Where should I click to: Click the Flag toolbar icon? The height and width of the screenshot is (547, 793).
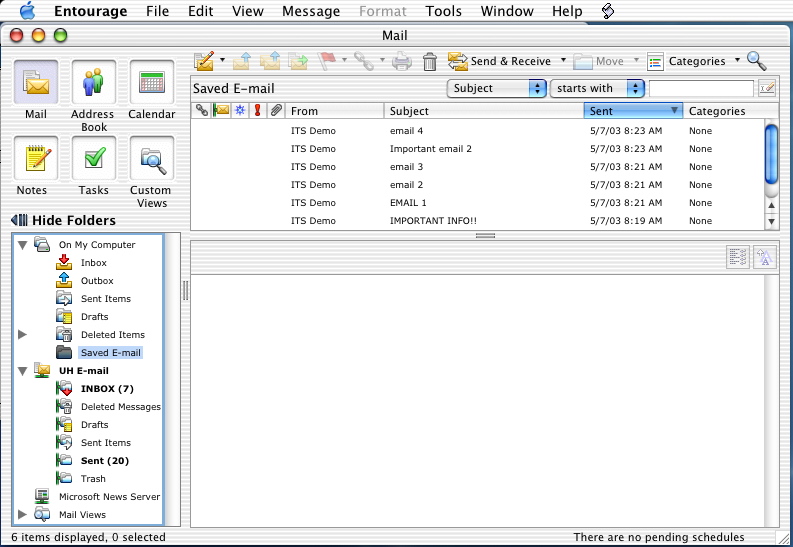click(327, 61)
